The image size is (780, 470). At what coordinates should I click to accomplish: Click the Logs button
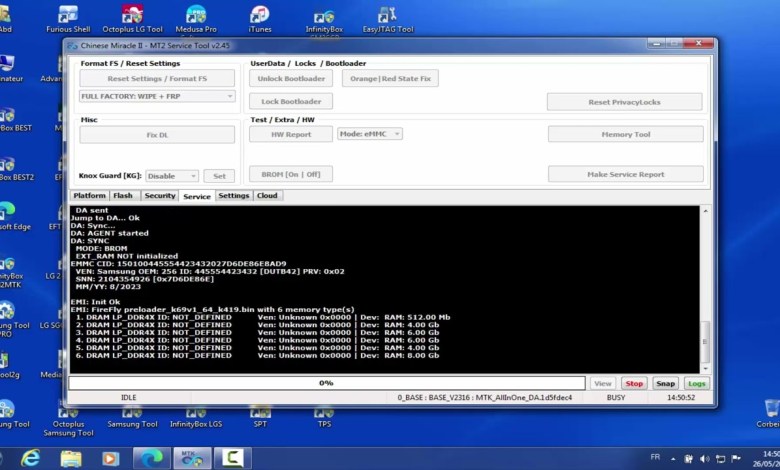pos(696,383)
